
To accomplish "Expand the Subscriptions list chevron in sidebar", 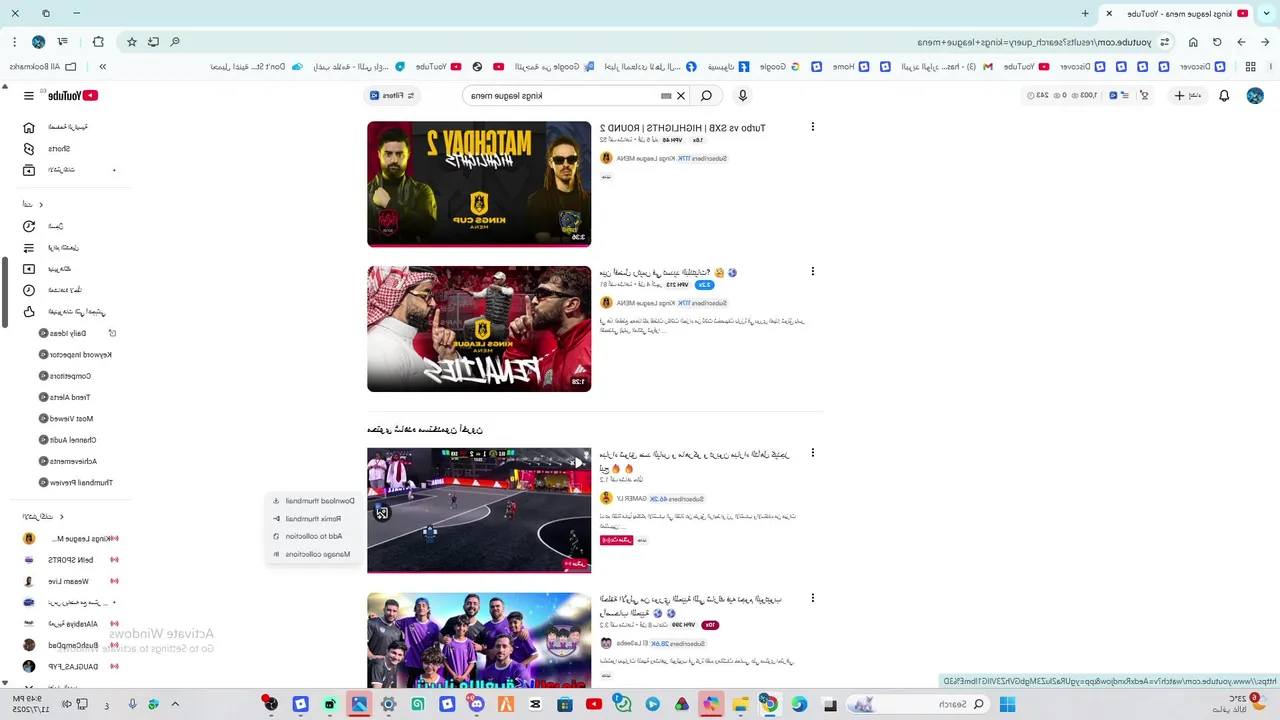I will tap(62, 517).
